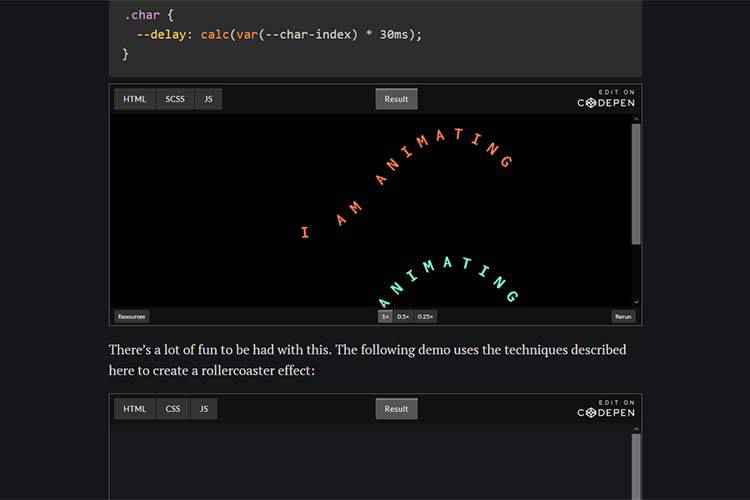
Task: Show CSS code in second embed
Action: (x=173, y=409)
